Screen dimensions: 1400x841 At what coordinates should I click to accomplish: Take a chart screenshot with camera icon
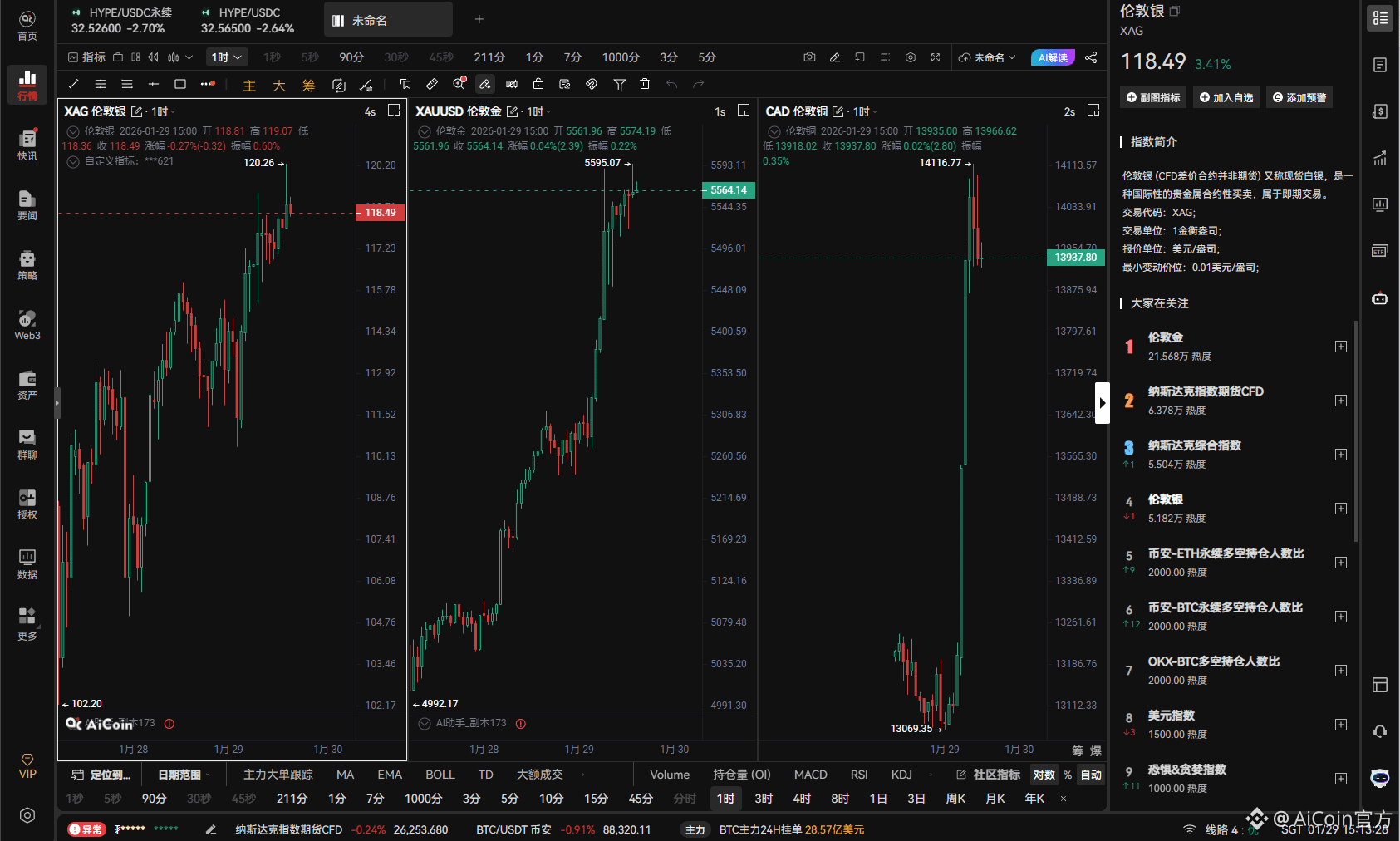[x=809, y=57]
